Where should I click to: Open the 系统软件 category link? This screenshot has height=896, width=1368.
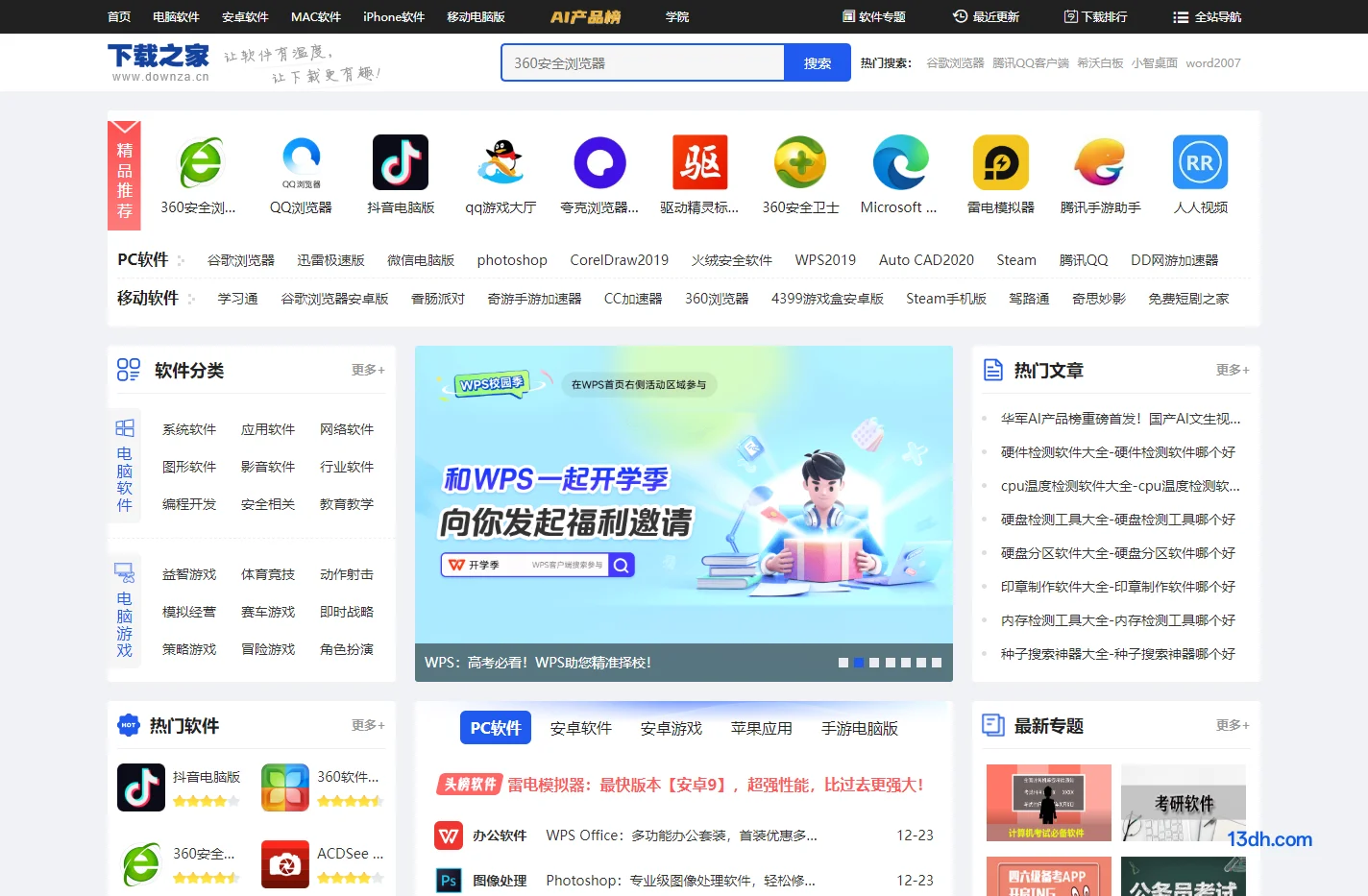tap(189, 429)
